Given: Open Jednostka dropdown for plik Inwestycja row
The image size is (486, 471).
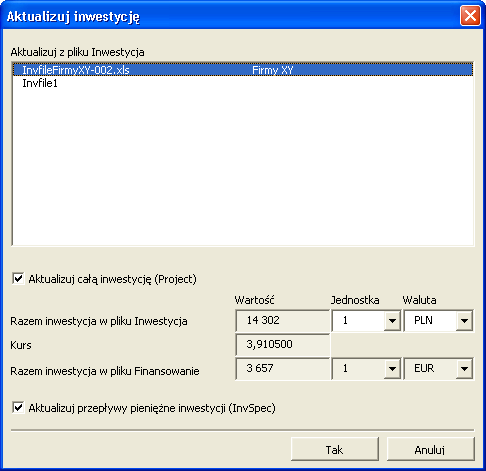Looking at the screenshot, I should pyautogui.click(x=392, y=321).
